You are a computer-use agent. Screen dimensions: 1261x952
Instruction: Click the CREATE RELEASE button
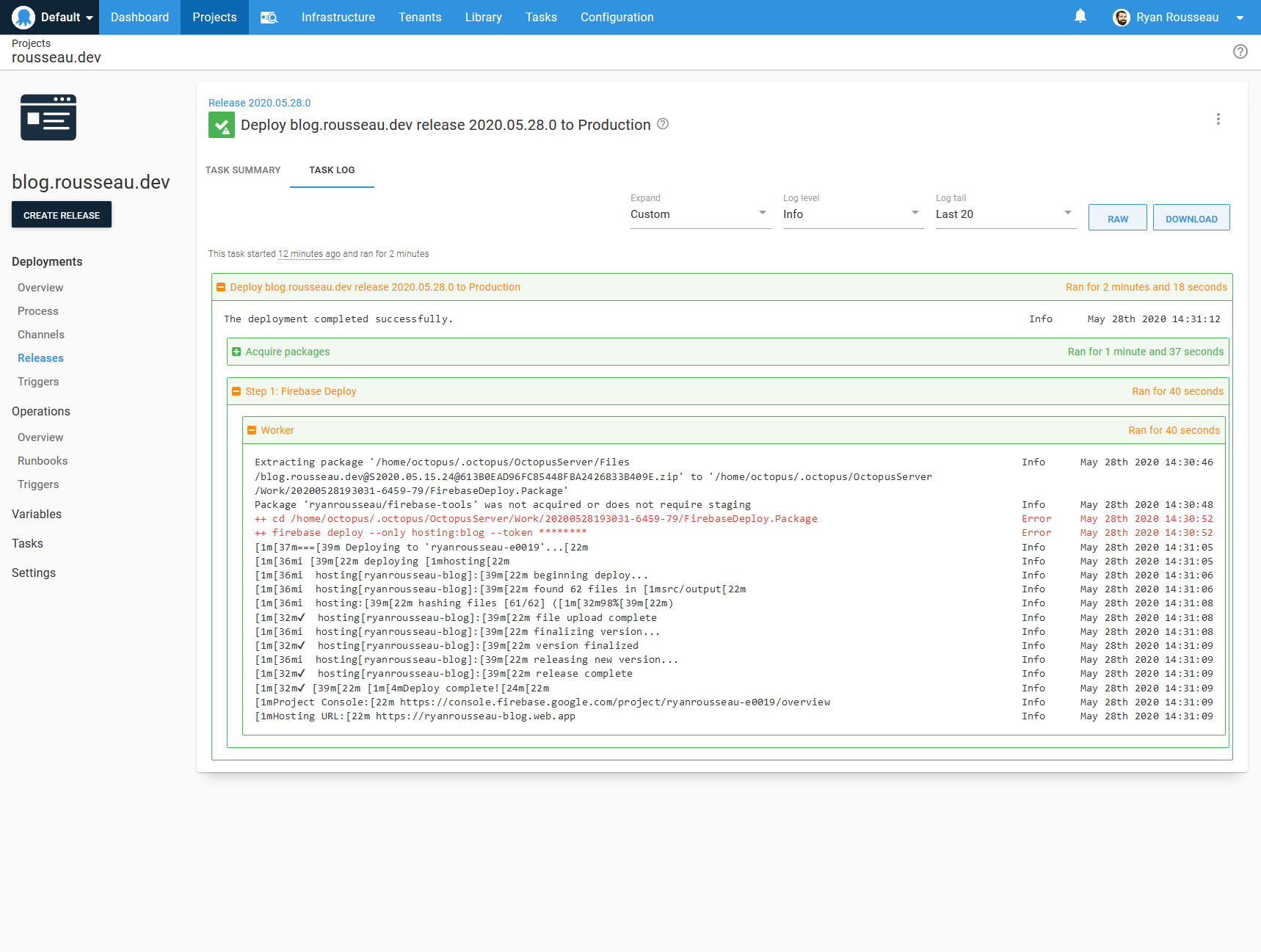coord(61,214)
